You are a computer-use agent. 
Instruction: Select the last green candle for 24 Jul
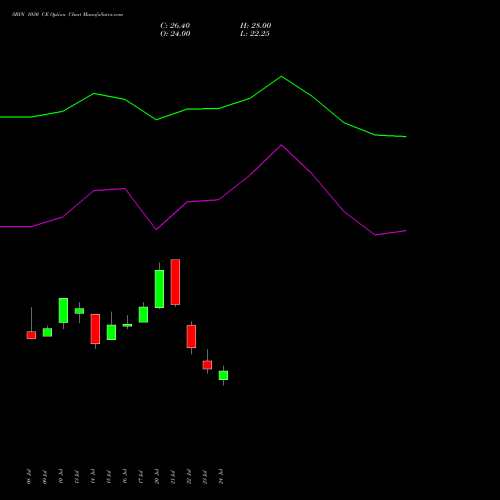coord(223,375)
